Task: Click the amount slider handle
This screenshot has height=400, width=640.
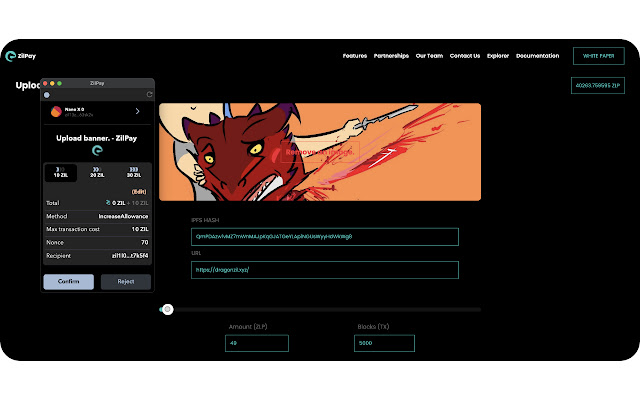Action: pos(167,309)
